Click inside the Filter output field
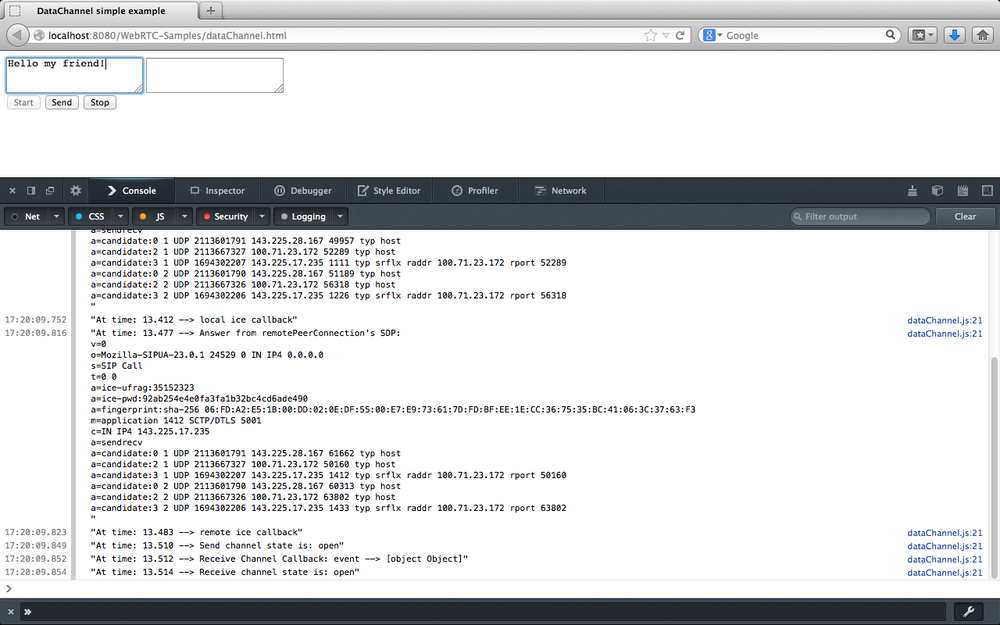 point(858,216)
